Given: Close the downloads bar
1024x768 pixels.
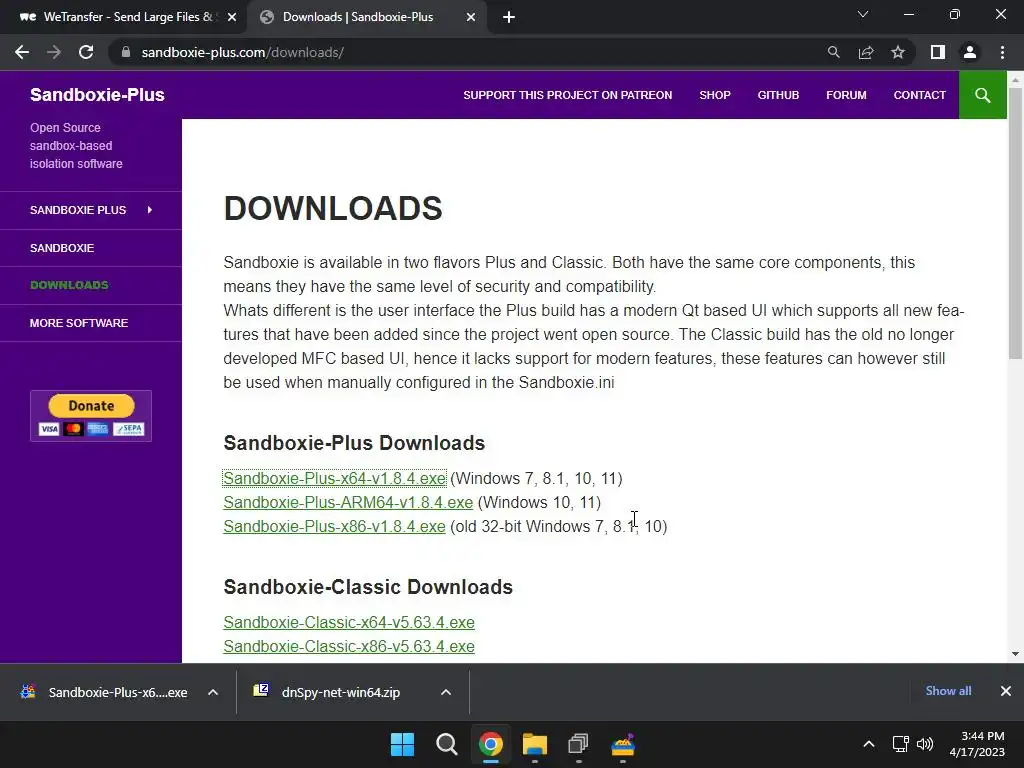Looking at the screenshot, I should [x=1006, y=691].
